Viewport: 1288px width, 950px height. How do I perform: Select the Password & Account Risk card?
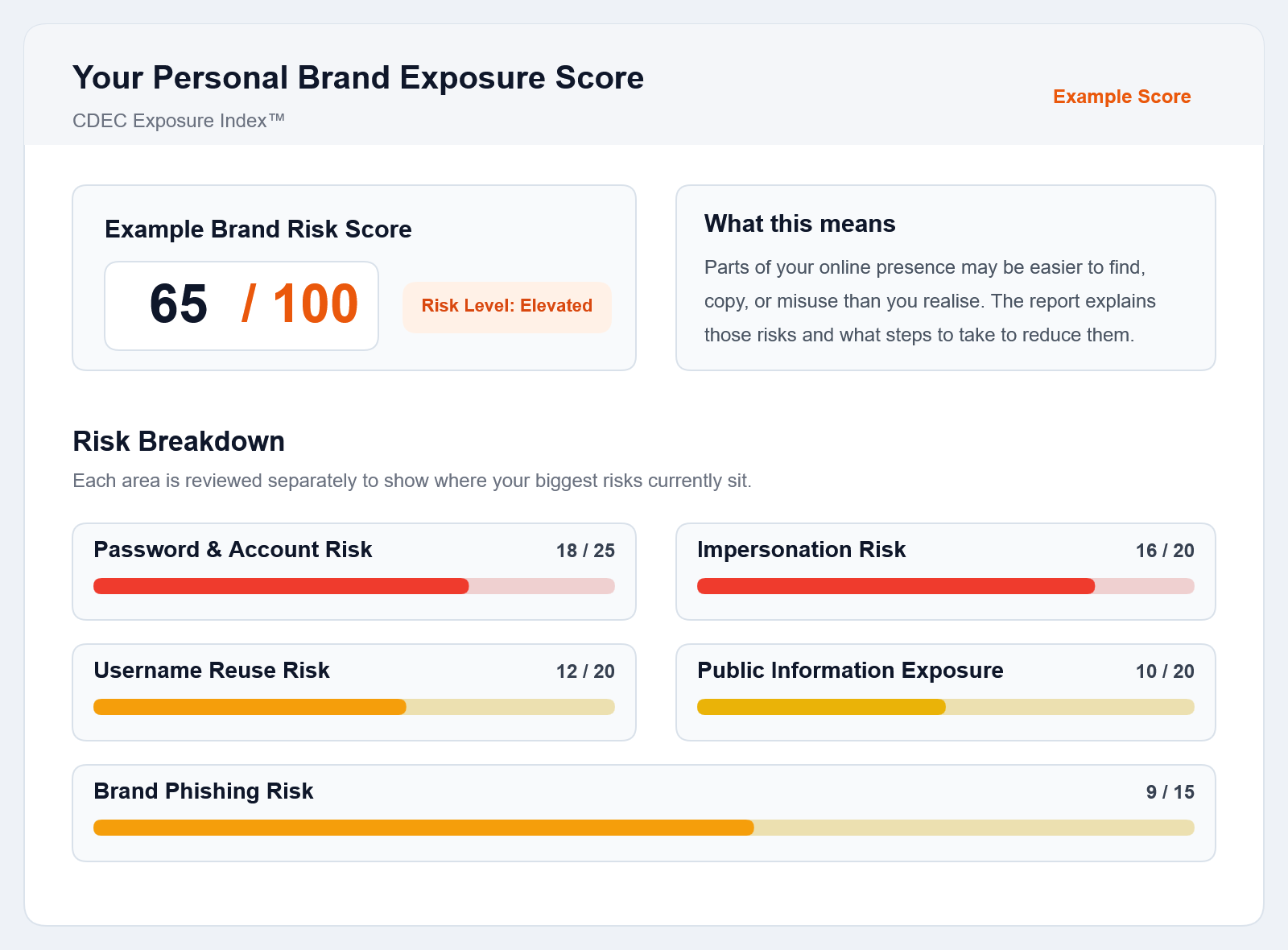tap(354, 572)
